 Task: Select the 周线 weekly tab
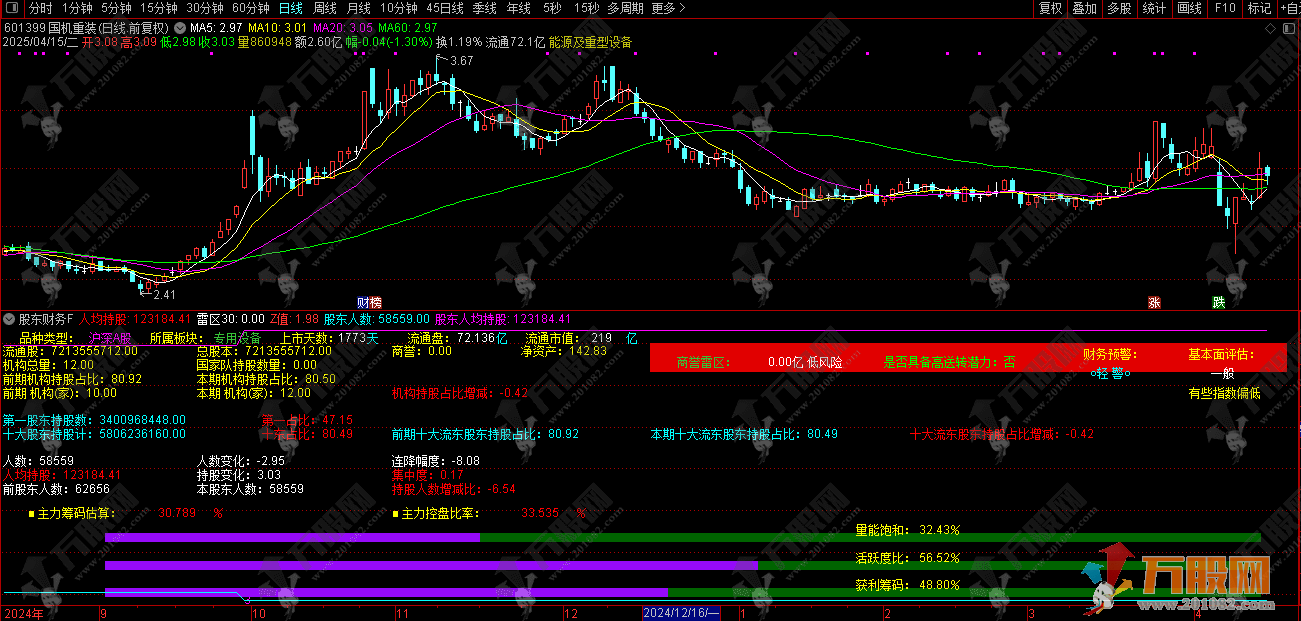tap(325, 8)
